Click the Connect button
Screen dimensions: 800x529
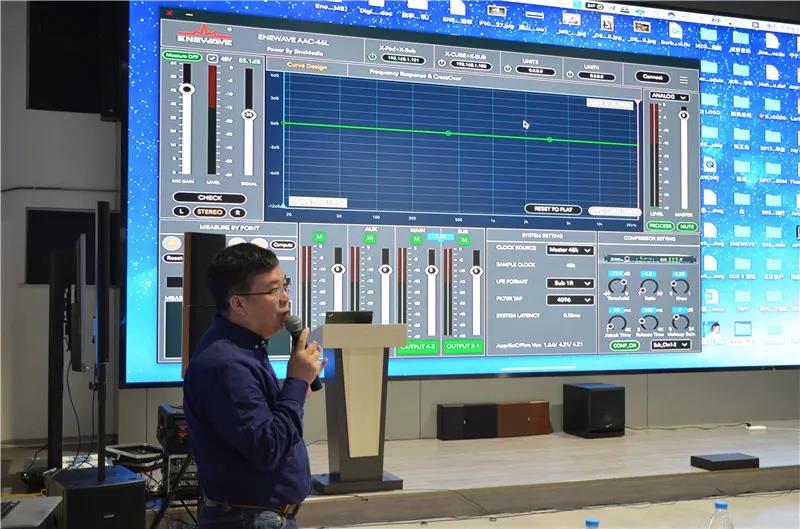pyautogui.click(x=652, y=77)
